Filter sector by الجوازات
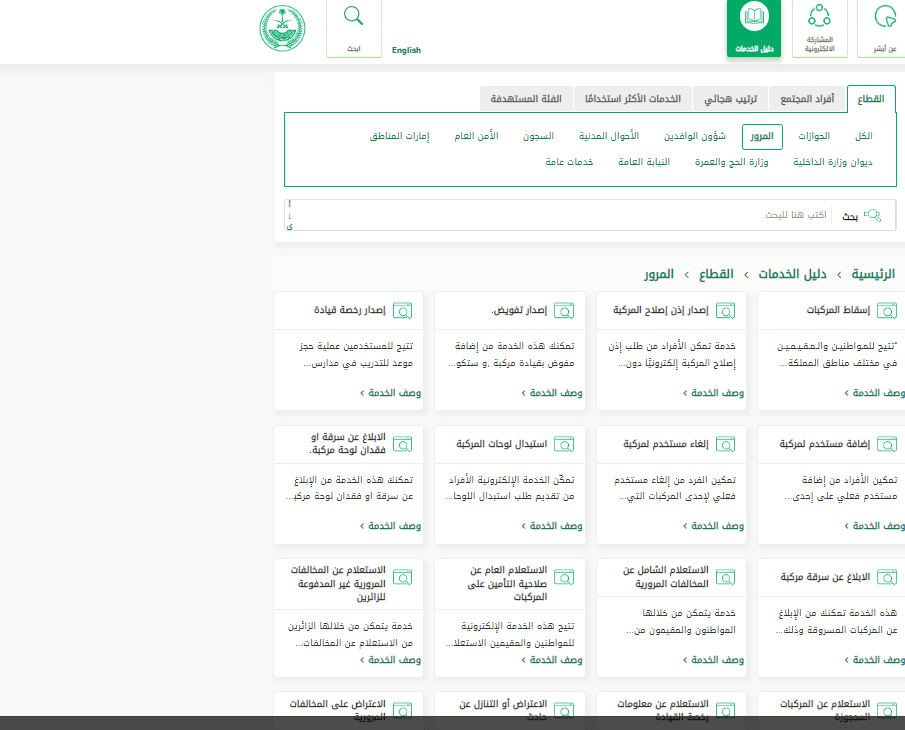Image resolution: width=905 pixels, height=730 pixels. point(814,136)
